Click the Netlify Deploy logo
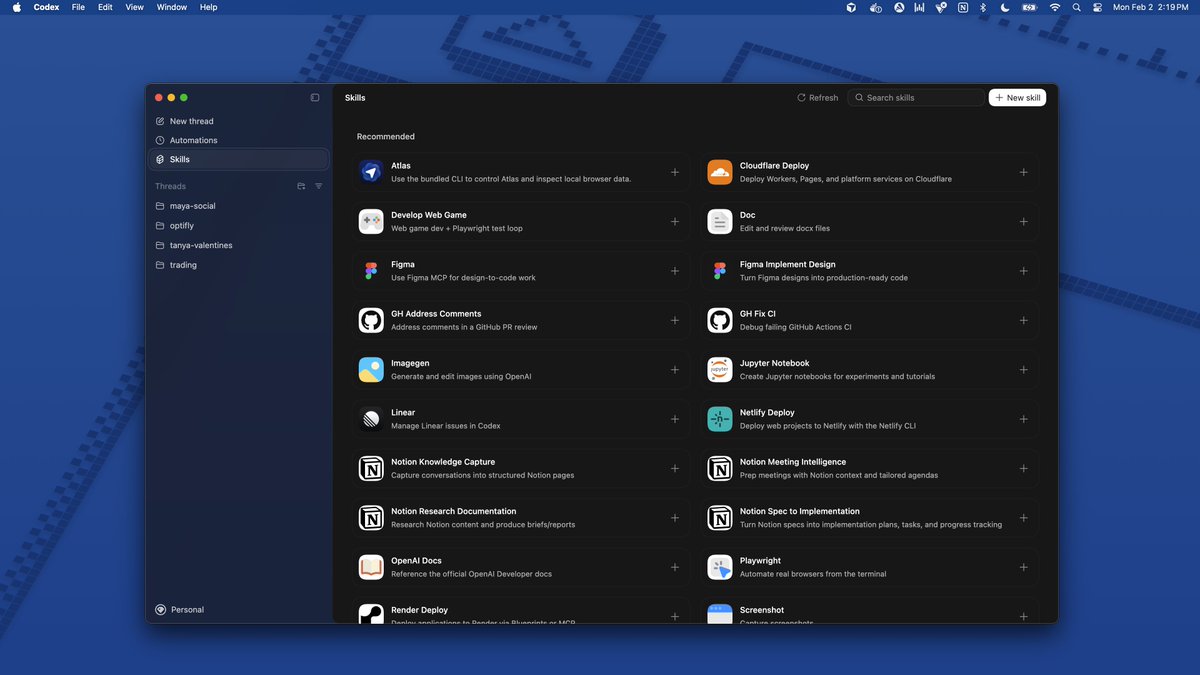The height and width of the screenshot is (675, 1200). (x=720, y=419)
